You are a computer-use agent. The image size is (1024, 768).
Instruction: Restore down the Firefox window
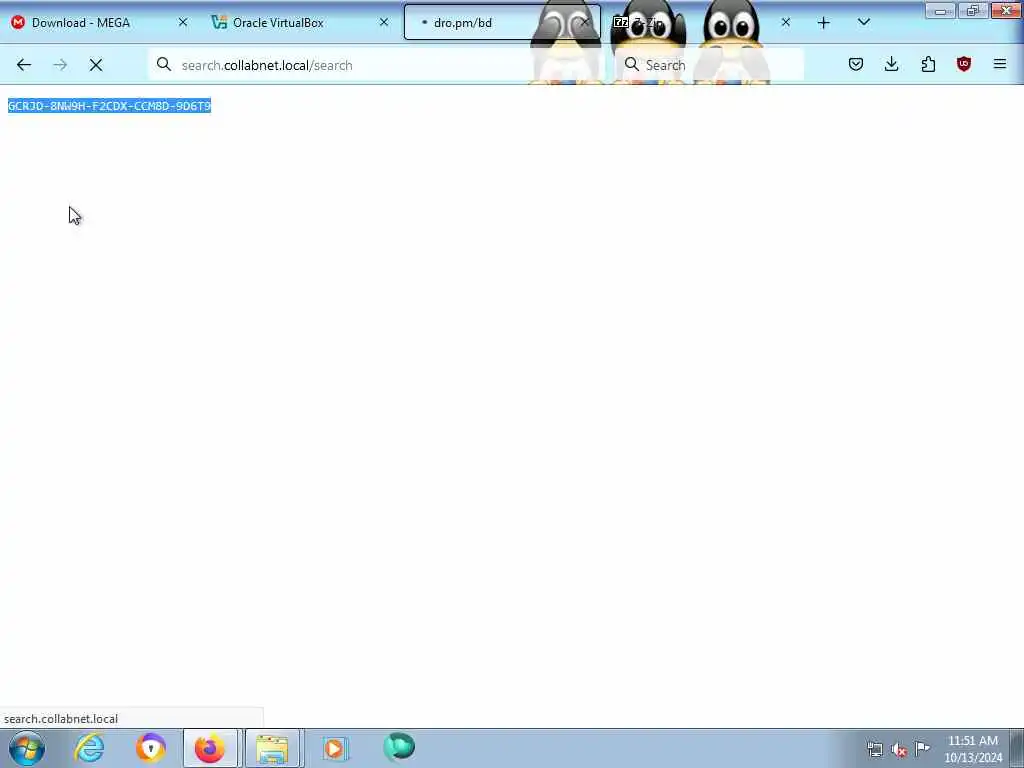coord(973,10)
